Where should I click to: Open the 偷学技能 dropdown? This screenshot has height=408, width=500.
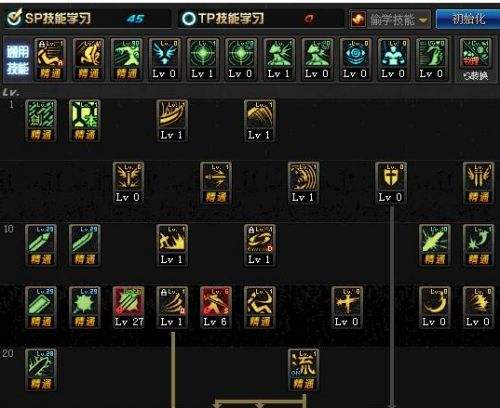[x=389, y=19]
